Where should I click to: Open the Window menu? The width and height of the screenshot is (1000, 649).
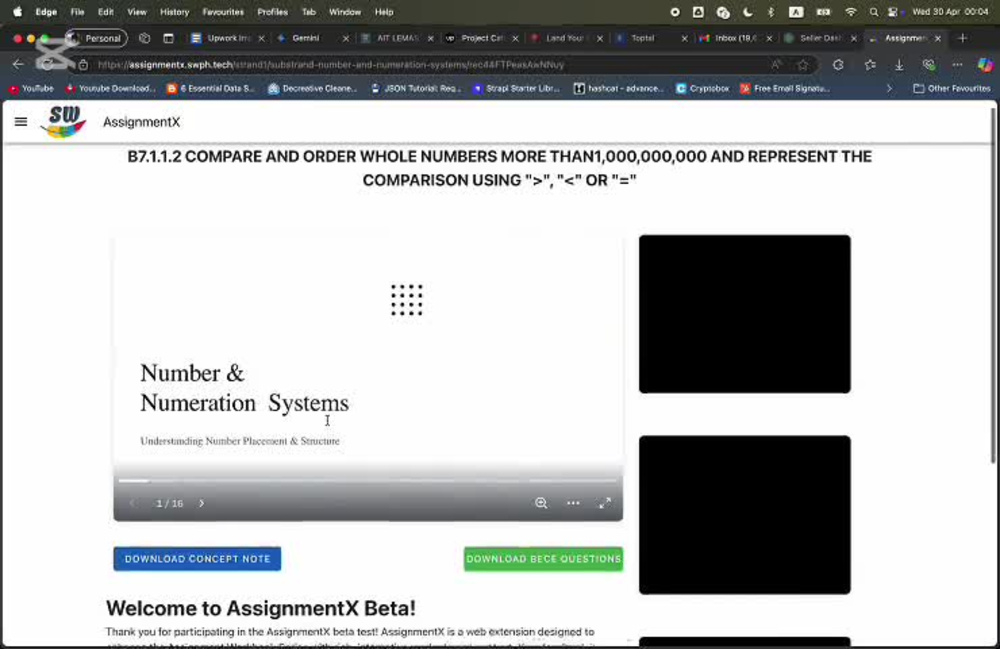(x=344, y=11)
